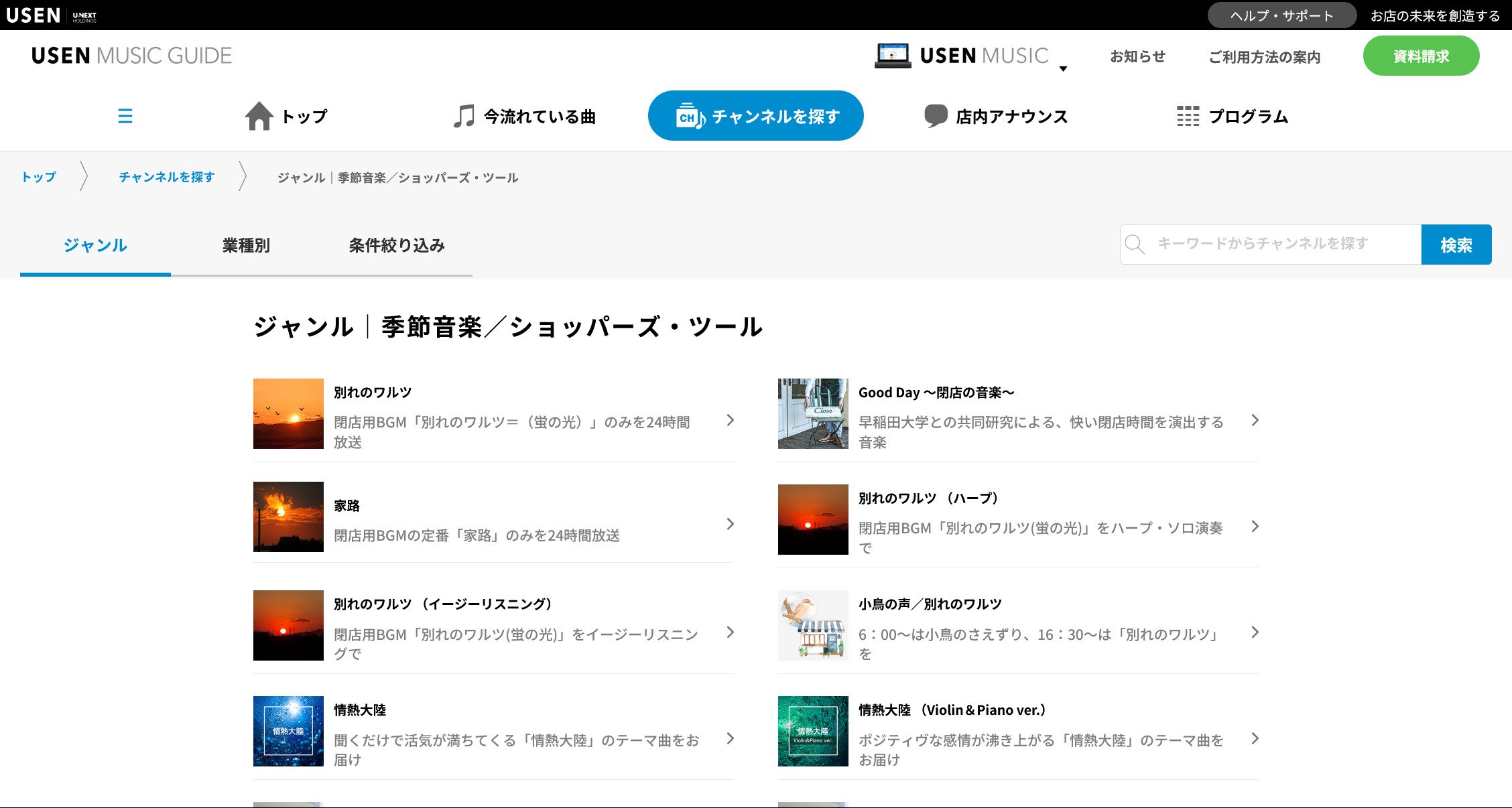Switch to the 業種別 tab

coord(246,245)
